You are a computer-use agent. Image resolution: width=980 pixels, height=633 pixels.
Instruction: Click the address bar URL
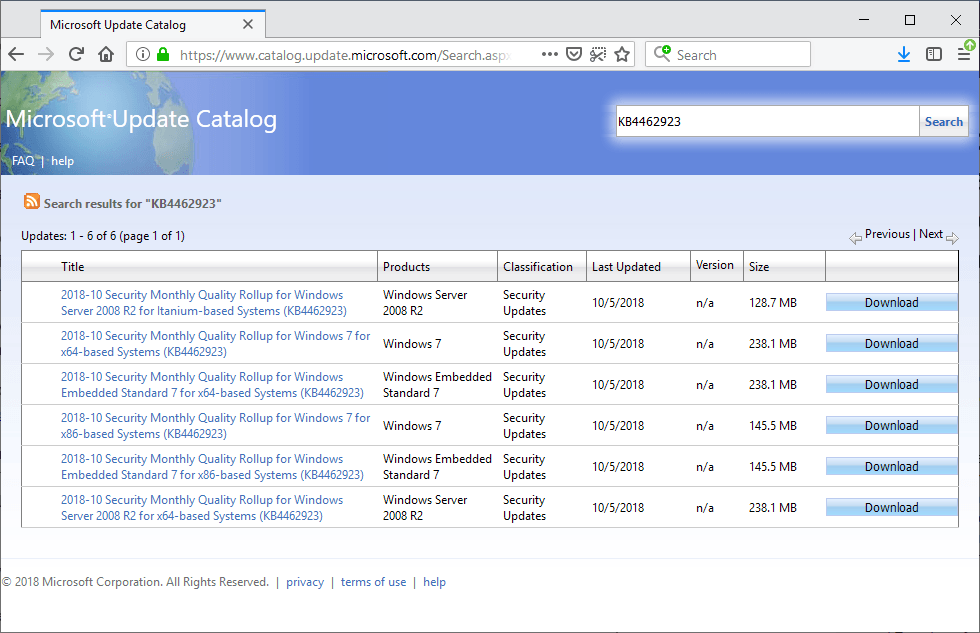point(344,55)
